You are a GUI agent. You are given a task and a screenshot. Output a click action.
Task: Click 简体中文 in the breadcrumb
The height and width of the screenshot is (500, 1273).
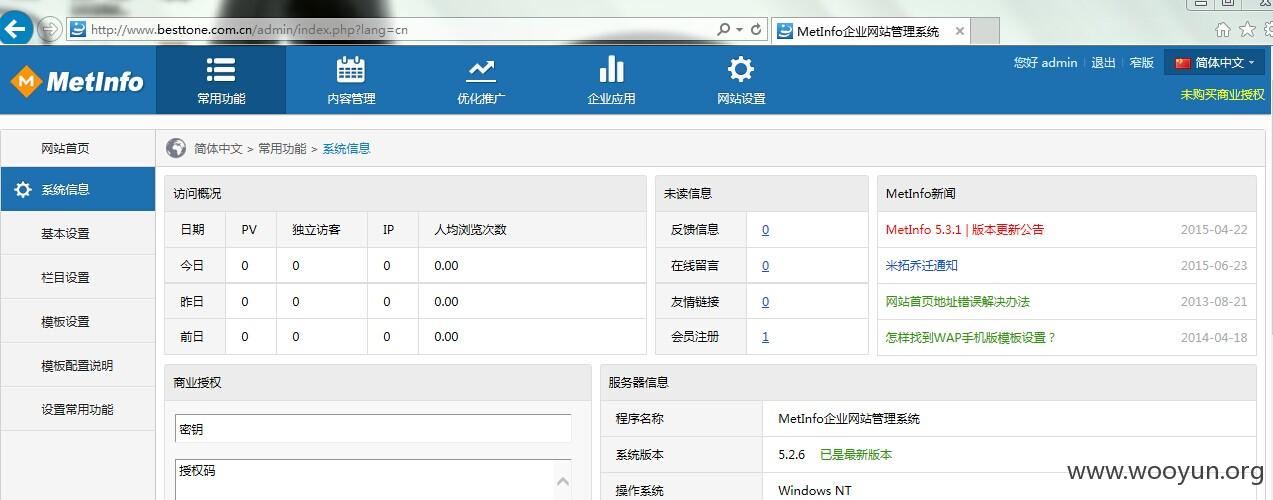pyautogui.click(x=218, y=148)
